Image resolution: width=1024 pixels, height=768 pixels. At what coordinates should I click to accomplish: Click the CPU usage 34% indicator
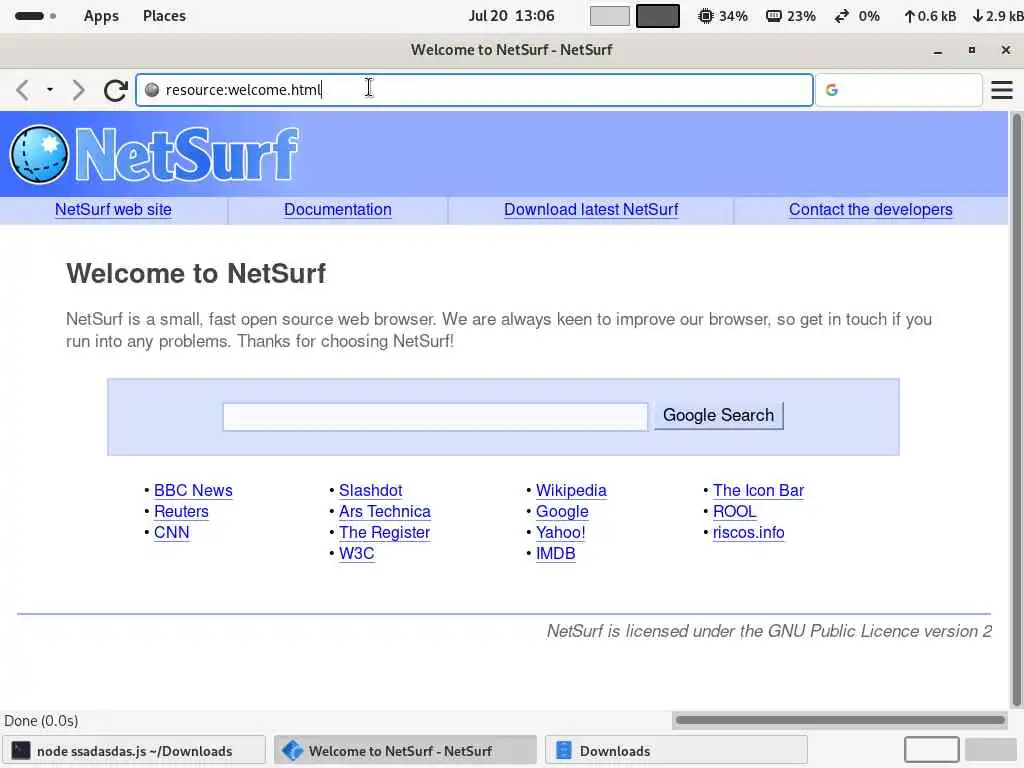[x=722, y=16]
